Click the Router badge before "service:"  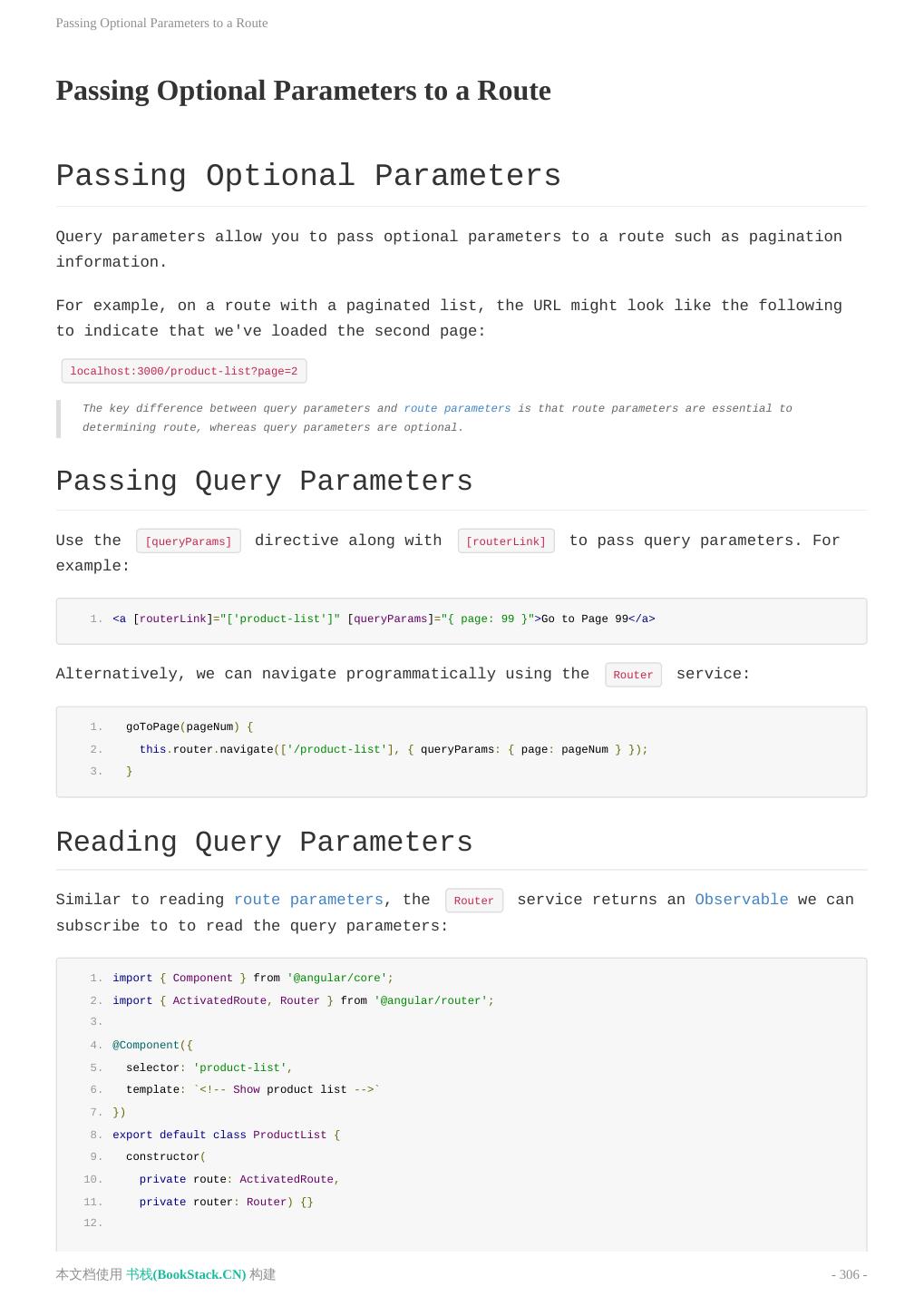tap(633, 675)
